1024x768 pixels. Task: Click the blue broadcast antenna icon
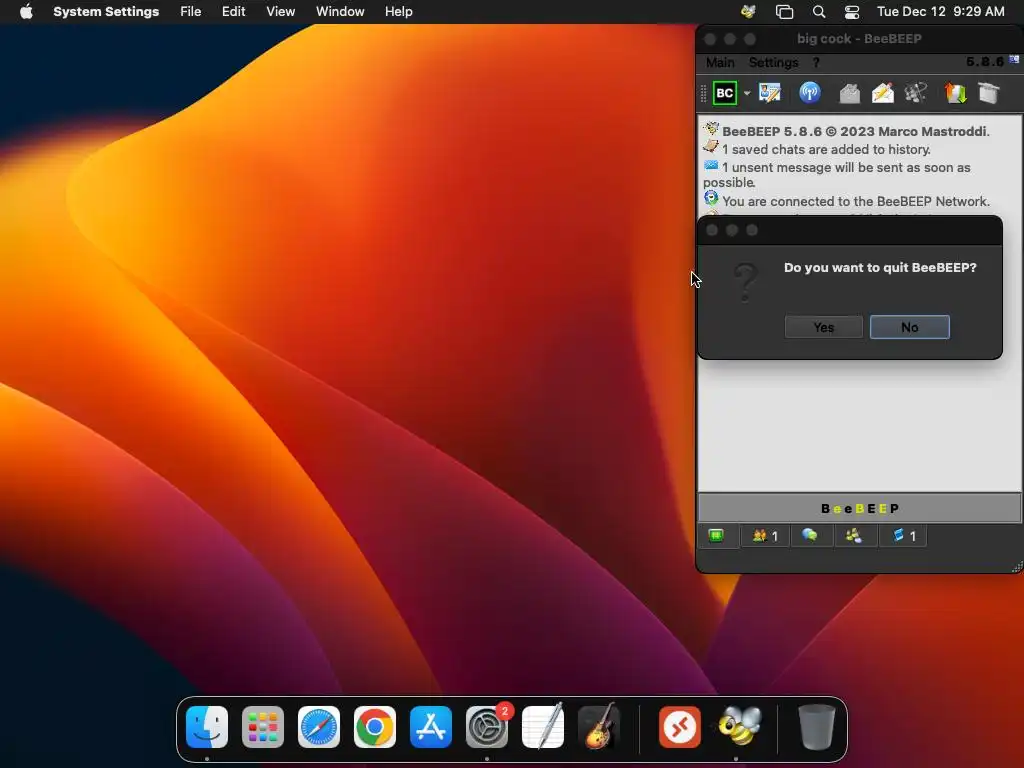tap(810, 93)
